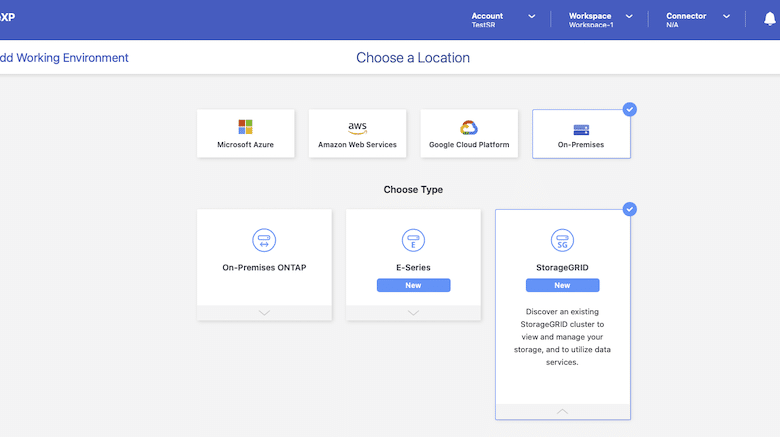Expand the On-Premises ONTAP card details

pos(264,313)
